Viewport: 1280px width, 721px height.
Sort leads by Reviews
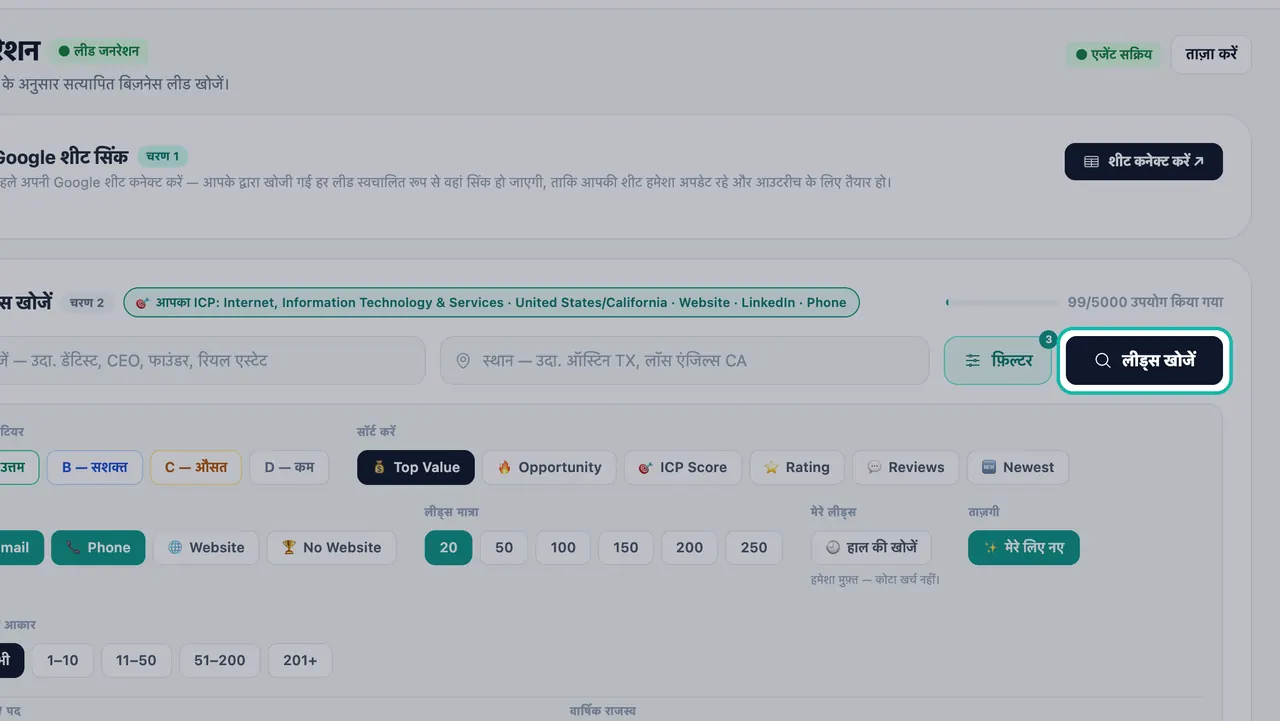click(906, 467)
